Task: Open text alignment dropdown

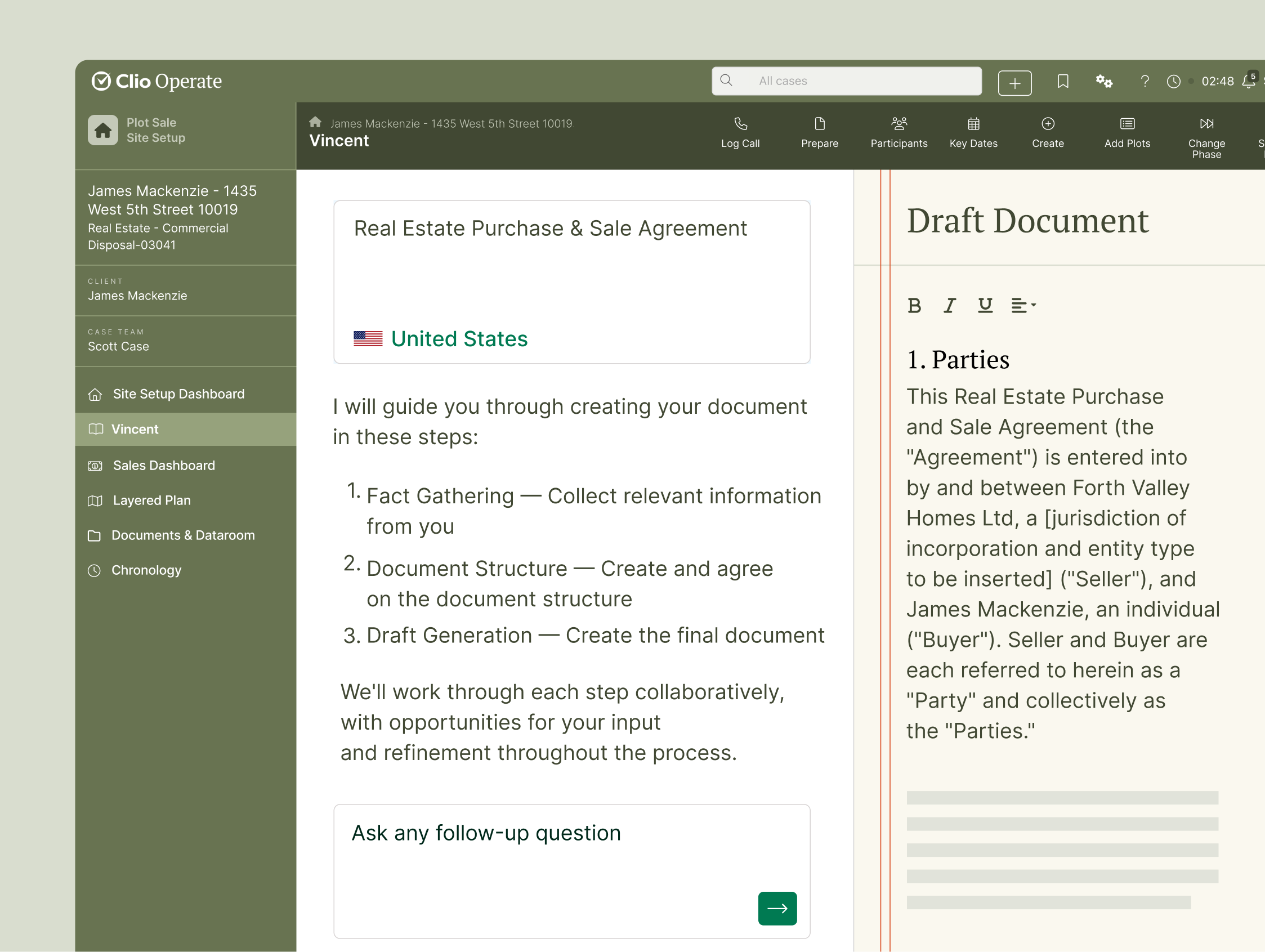Action: click(x=1023, y=306)
